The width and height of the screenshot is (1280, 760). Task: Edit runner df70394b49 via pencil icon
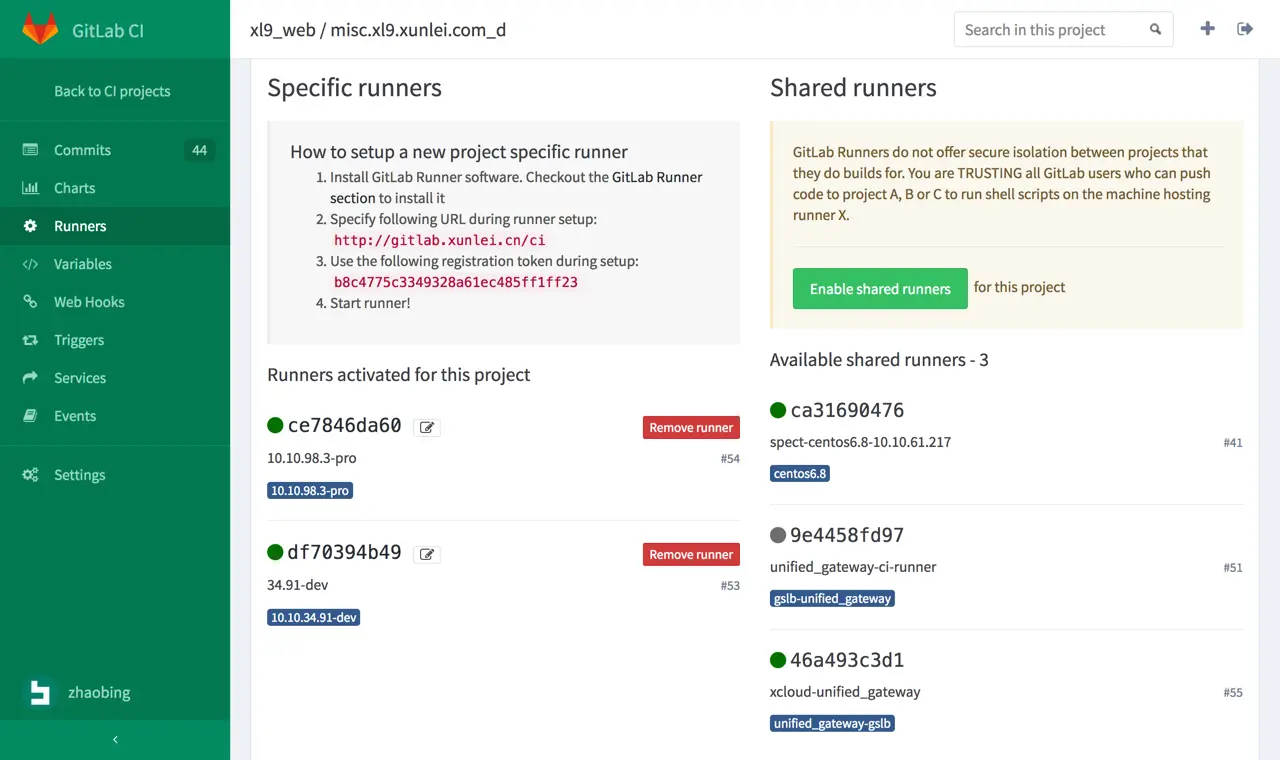pos(427,555)
